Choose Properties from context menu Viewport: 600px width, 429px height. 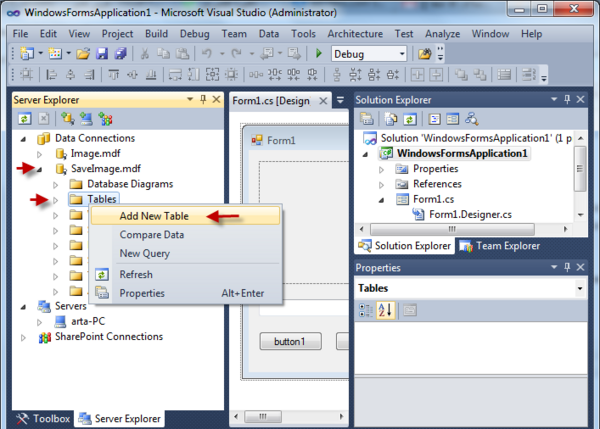[x=186, y=293]
